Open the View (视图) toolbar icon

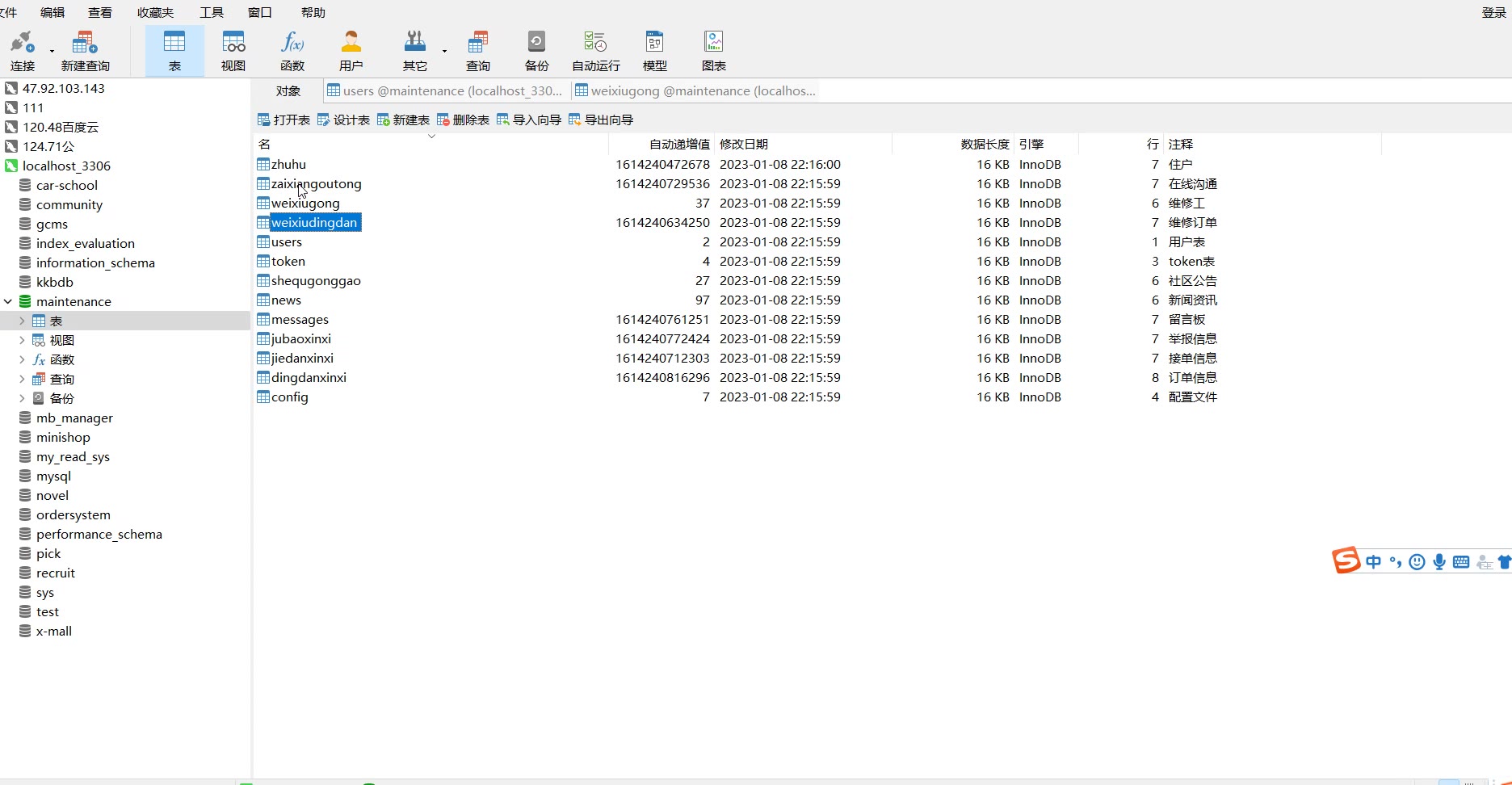coord(233,51)
